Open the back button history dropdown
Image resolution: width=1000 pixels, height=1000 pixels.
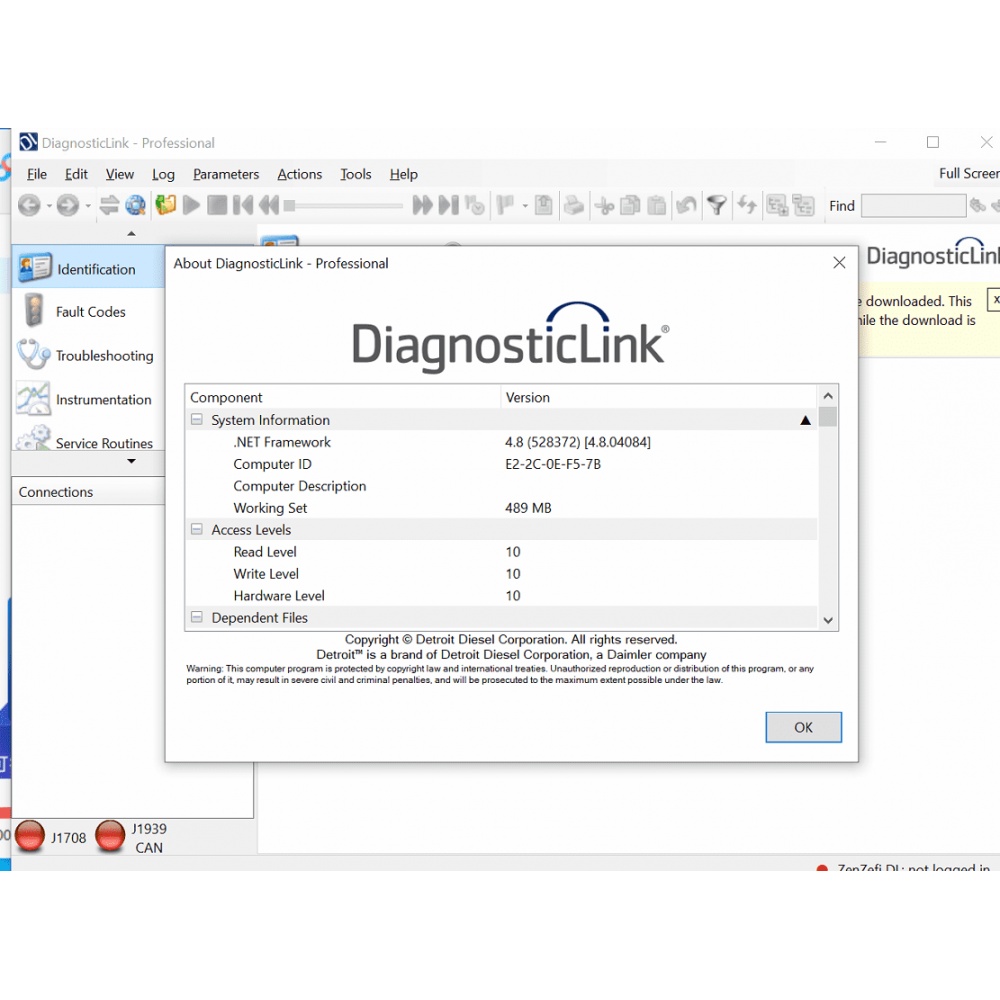(49, 206)
